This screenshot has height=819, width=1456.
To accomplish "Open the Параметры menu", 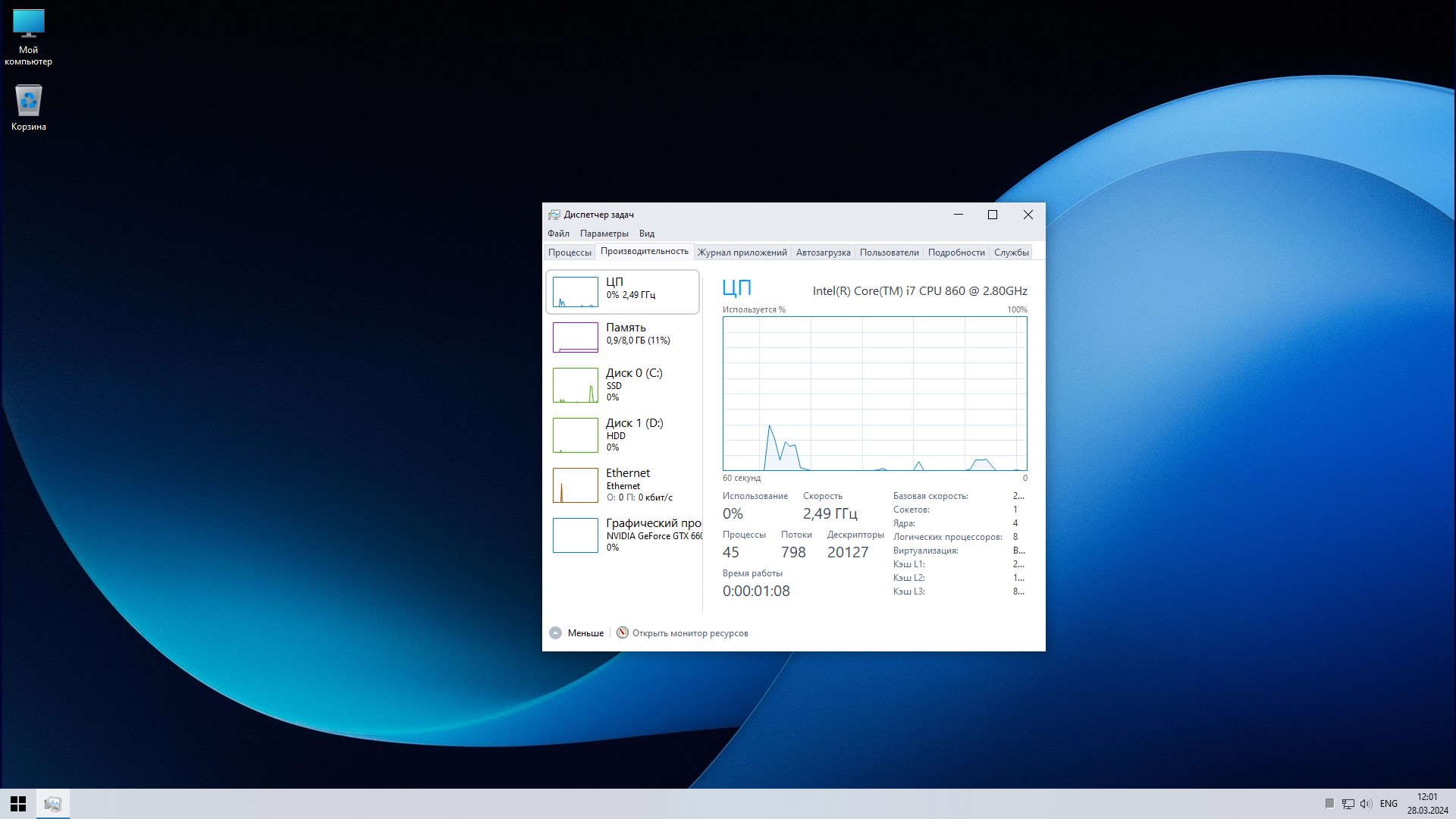I will 604,234.
